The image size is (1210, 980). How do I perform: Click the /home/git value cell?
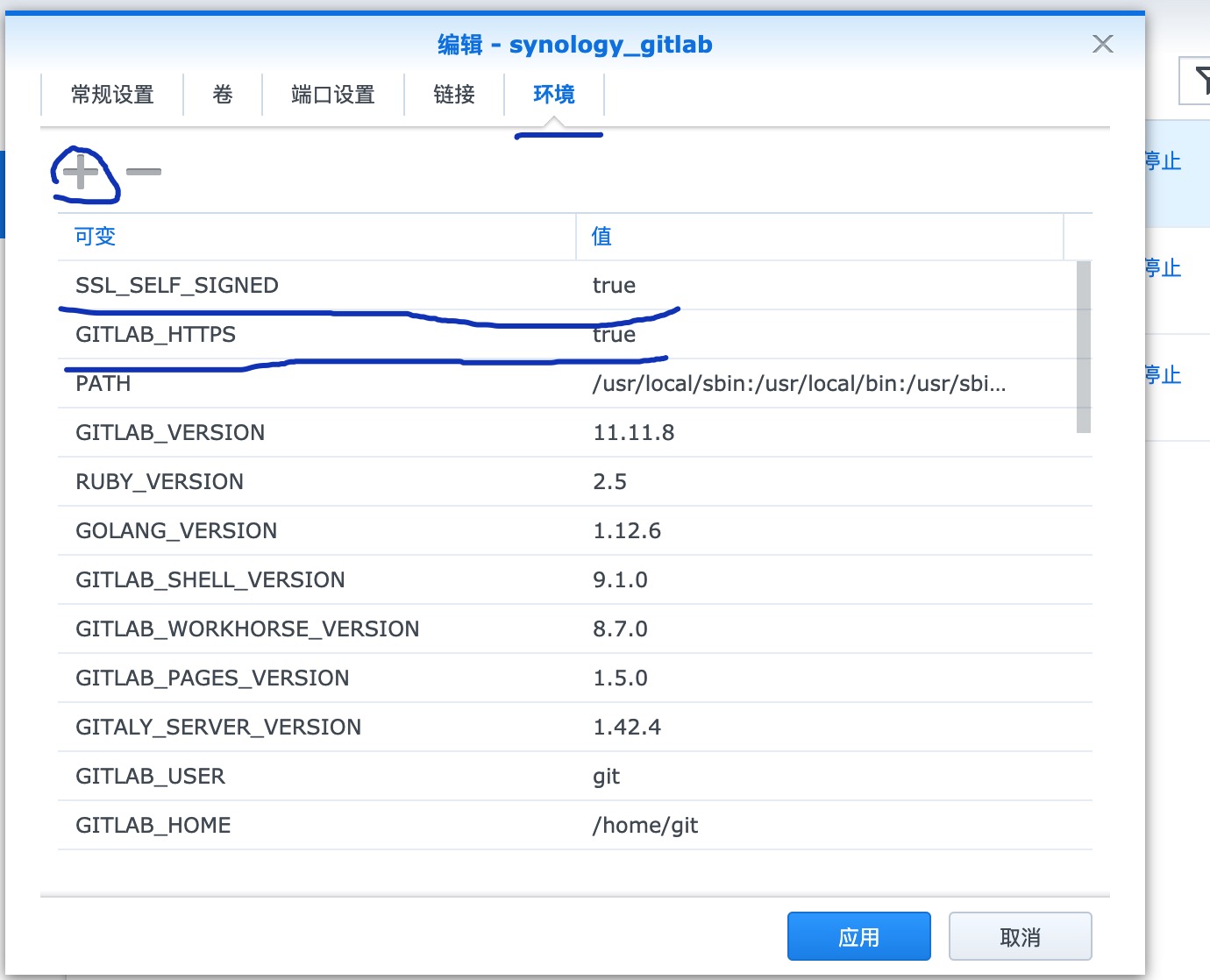point(646,826)
